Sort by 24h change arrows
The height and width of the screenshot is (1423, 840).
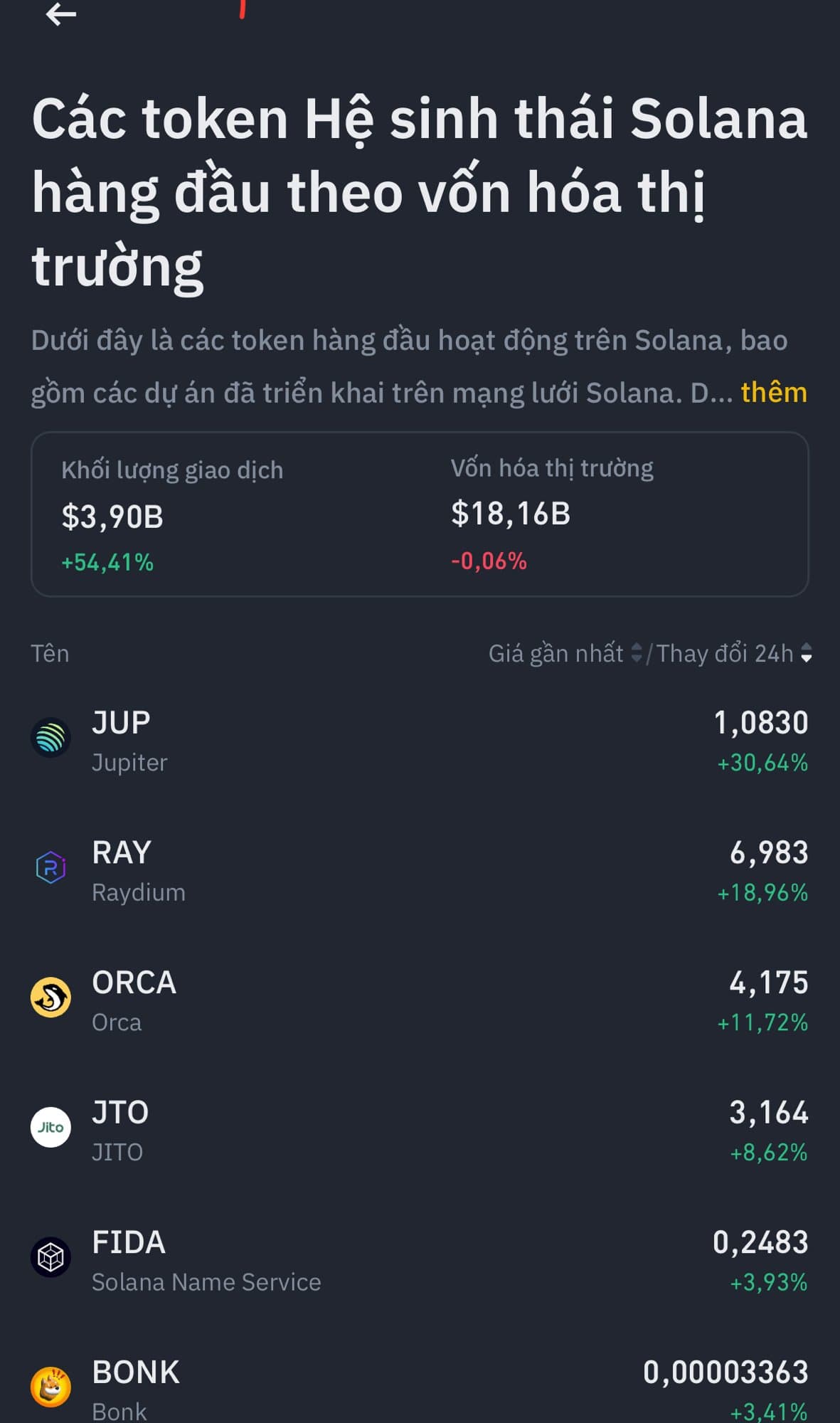pos(806,653)
